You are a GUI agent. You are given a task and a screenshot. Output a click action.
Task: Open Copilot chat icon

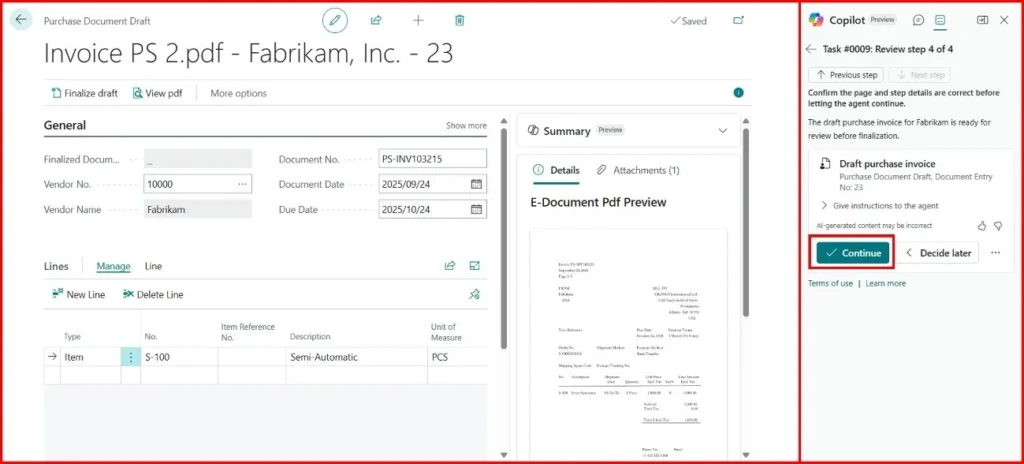coord(918,20)
